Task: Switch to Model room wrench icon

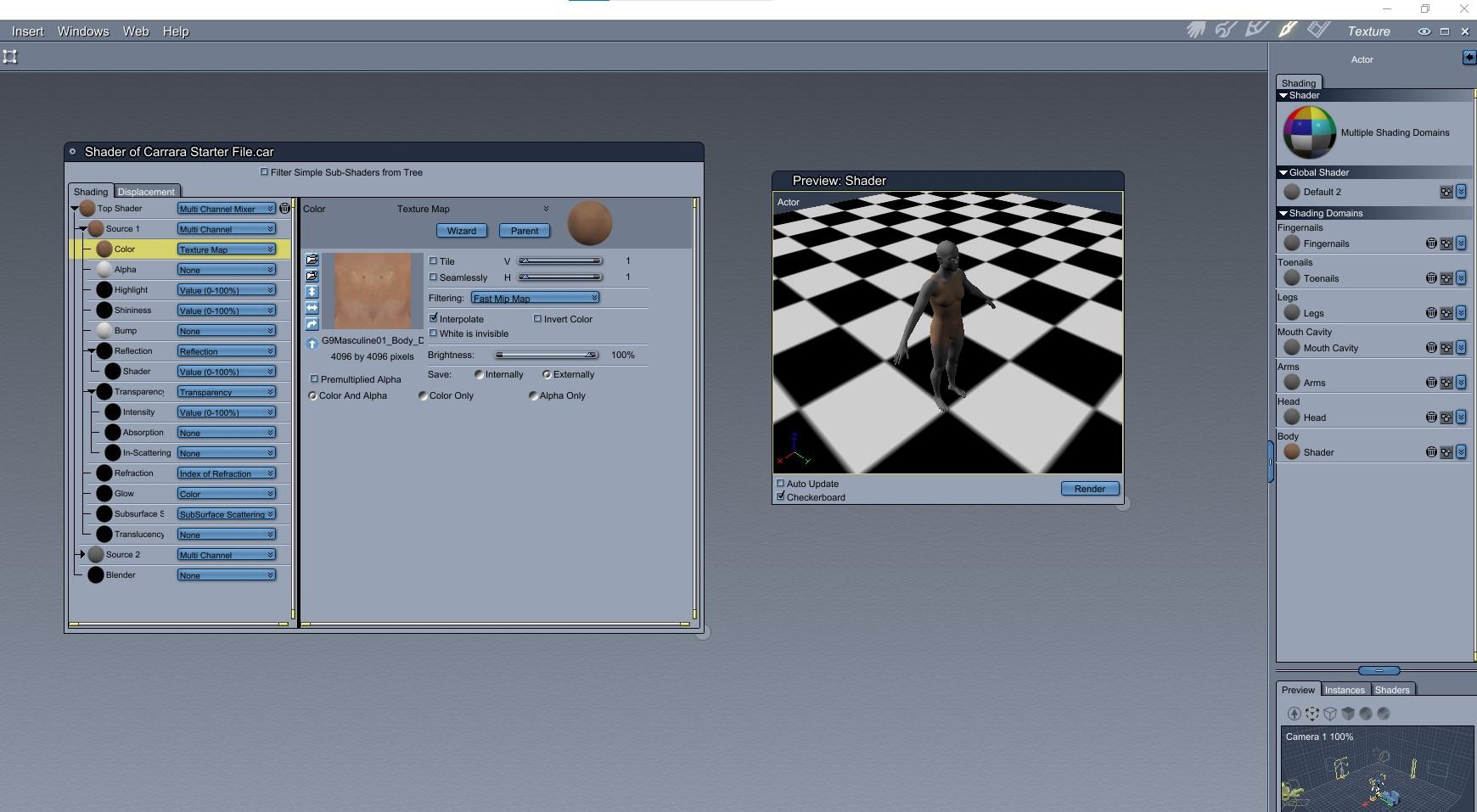Action: coord(1226,31)
